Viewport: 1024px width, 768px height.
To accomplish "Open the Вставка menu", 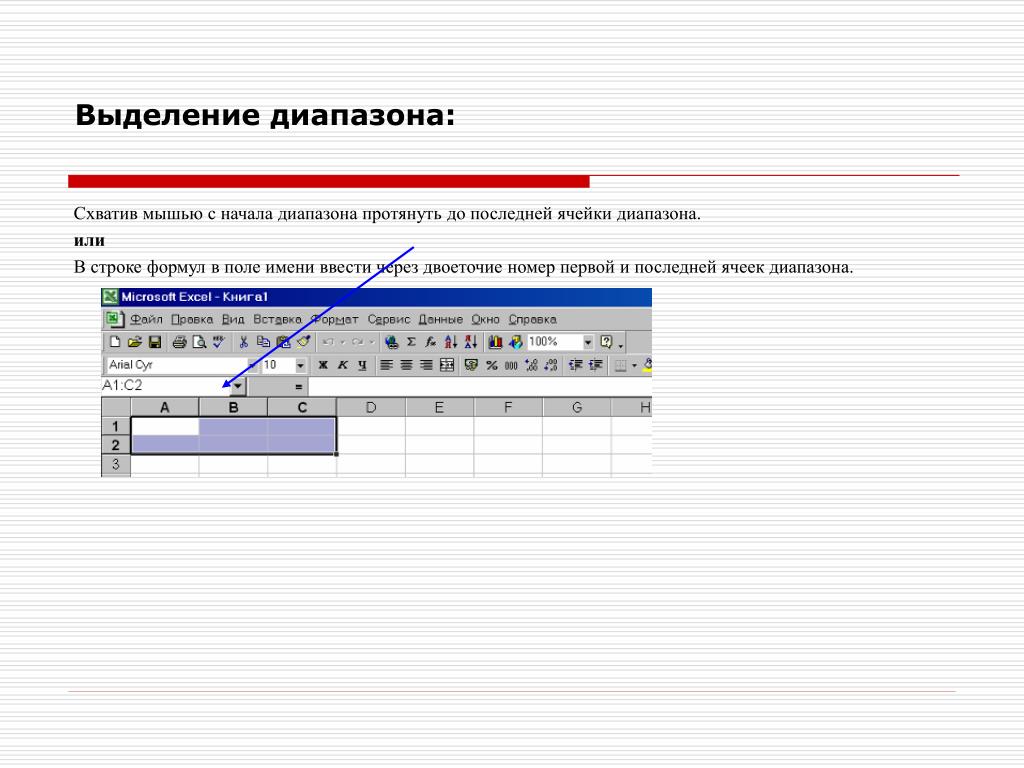I will coord(278,319).
